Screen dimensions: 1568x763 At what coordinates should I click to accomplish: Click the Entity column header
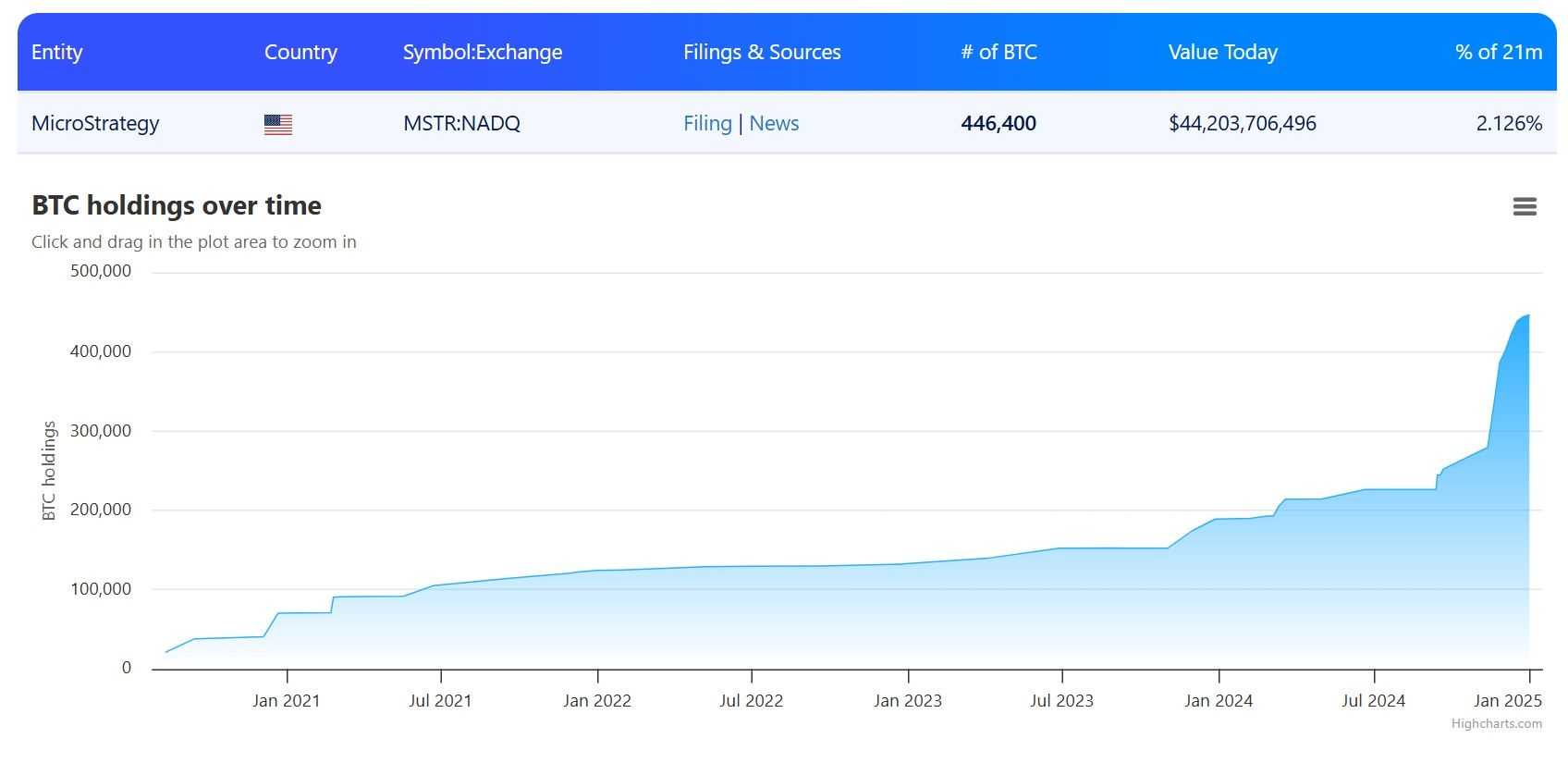pos(57,52)
